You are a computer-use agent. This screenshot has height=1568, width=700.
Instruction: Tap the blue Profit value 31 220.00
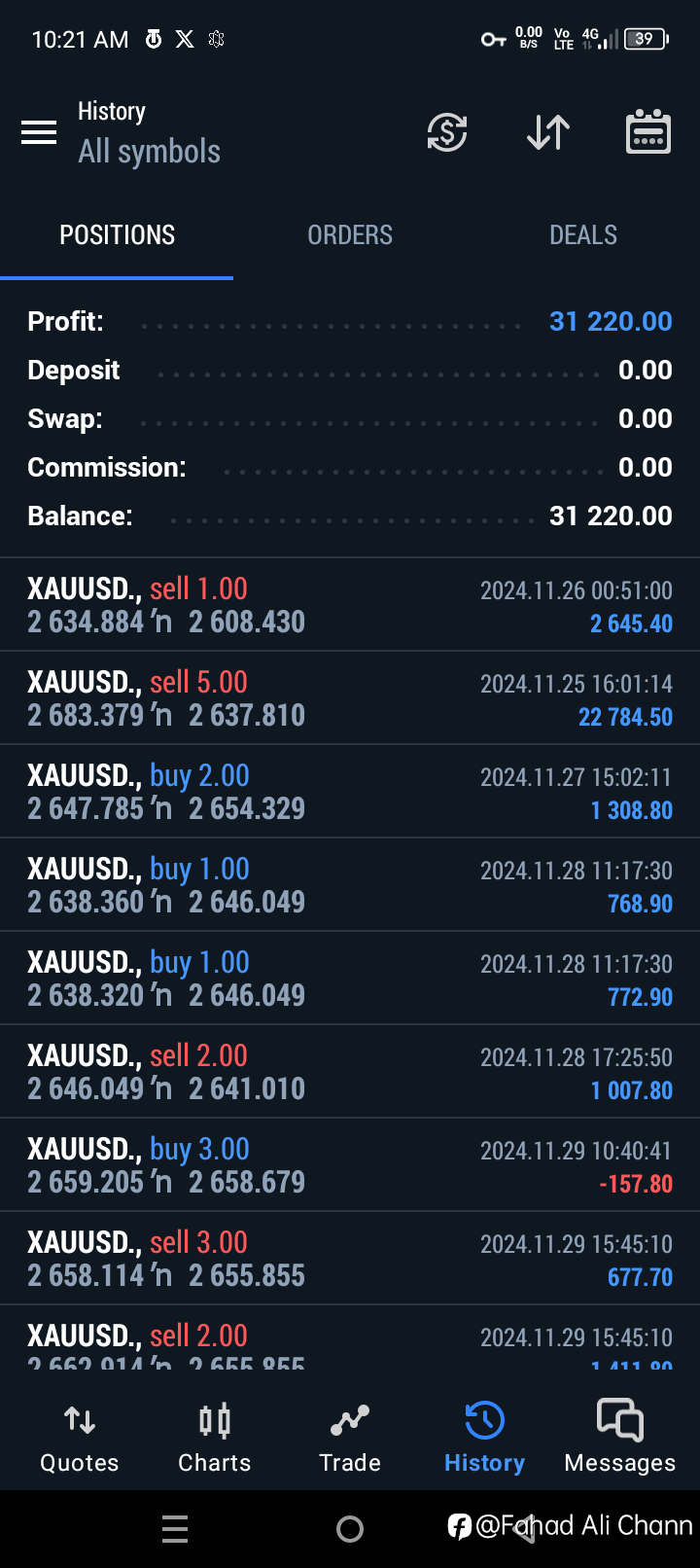611,322
